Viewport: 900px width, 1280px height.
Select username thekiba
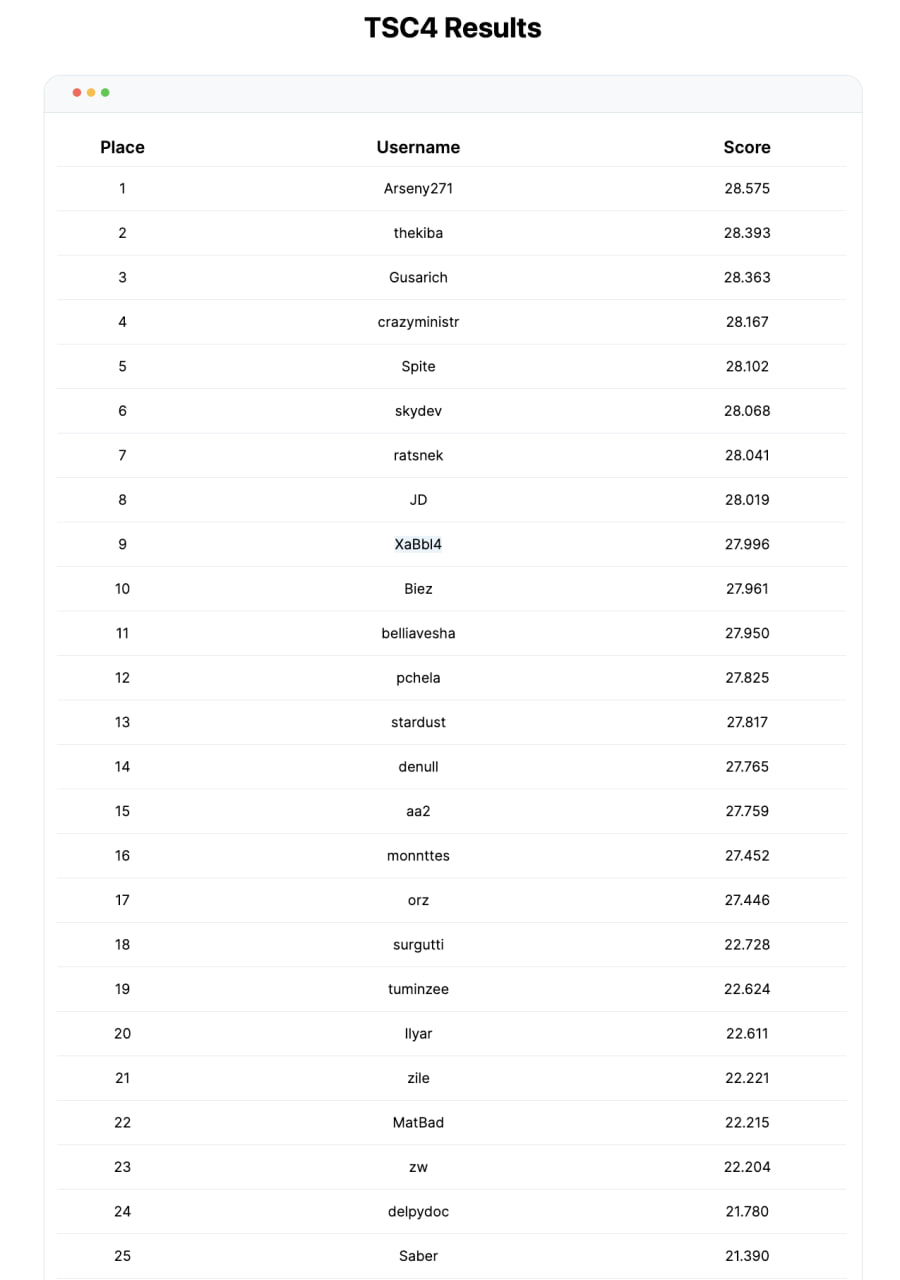tap(418, 233)
